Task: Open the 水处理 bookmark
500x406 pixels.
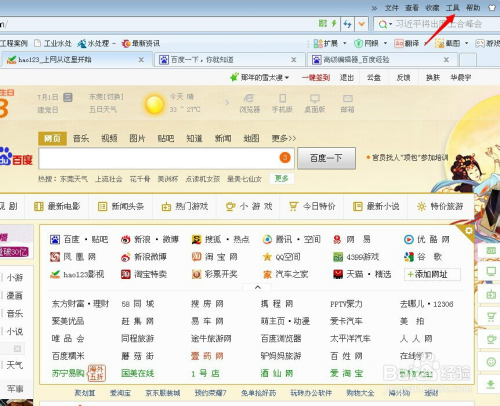Action: (94, 43)
